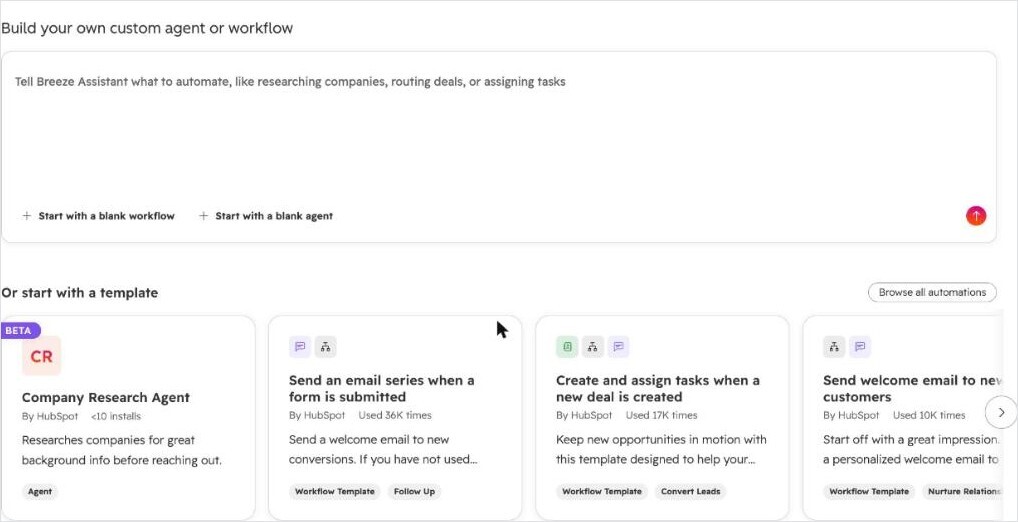The height and width of the screenshot is (522, 1018).
Task: Open the CR Company Research Agent logo
Action: click(42, 356)
